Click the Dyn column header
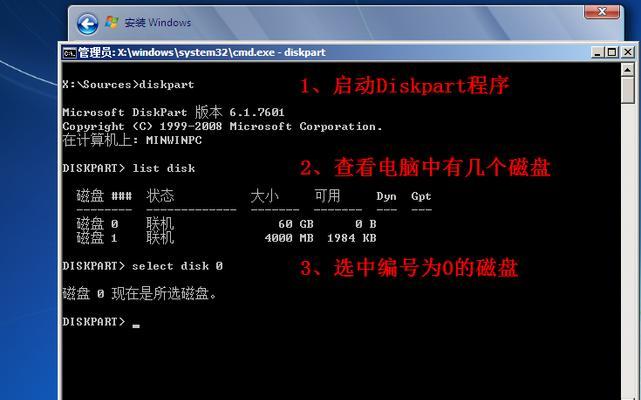This screenshot has width=641, height=400. (386, 197)
